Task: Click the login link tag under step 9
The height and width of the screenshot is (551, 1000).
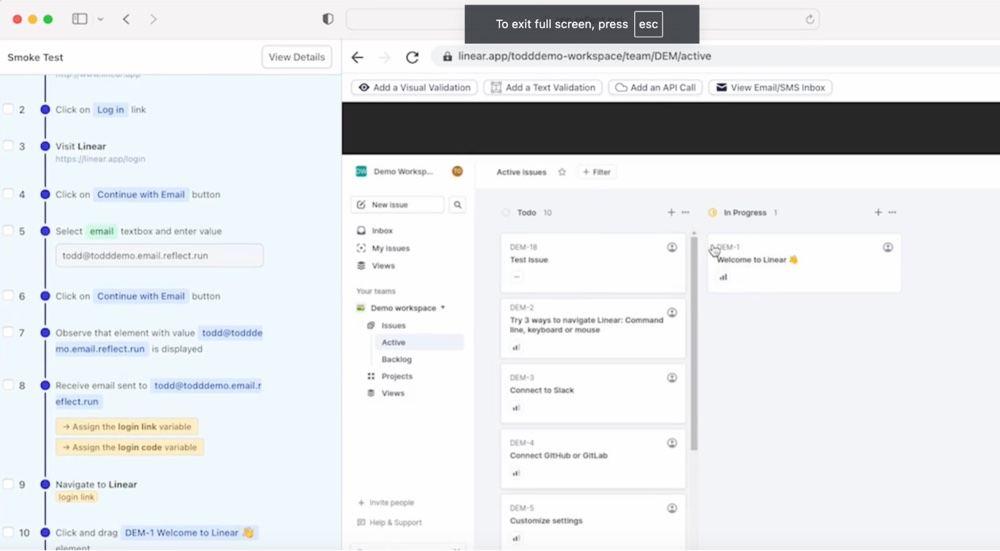Action: (76, 497)
